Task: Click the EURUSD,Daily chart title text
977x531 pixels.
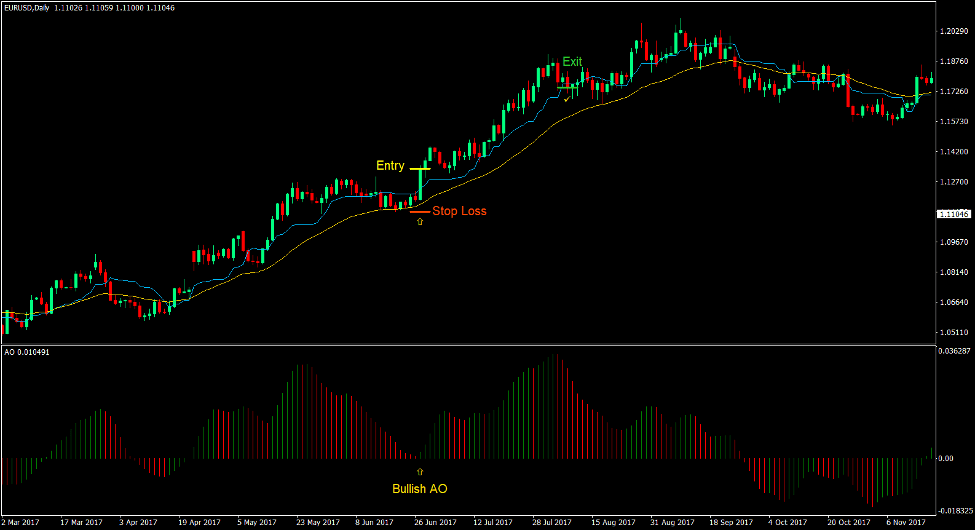Action: click(27, 8)
